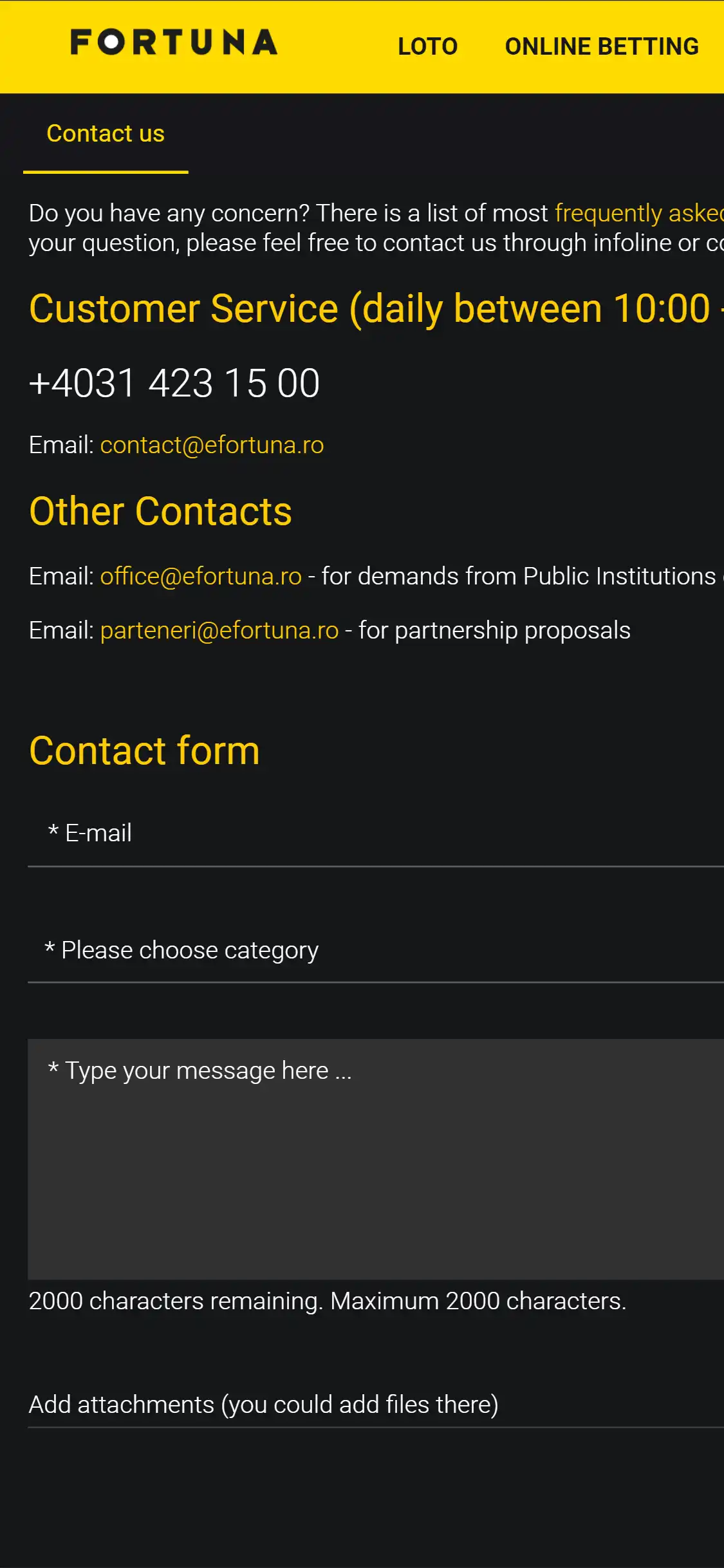Go to ONLINE BETTING section
This screenshot has width=724, height=1568.
click(x=601, y=46)
